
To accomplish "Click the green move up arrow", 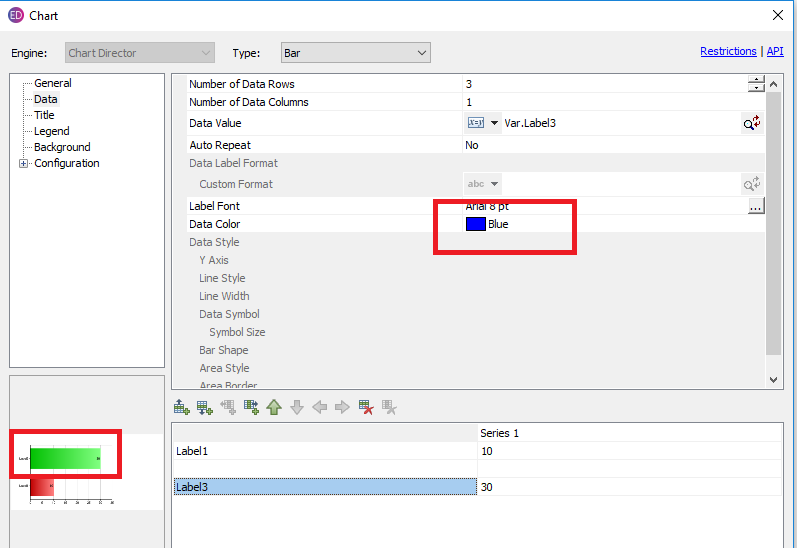I will (x=274, y=407).
